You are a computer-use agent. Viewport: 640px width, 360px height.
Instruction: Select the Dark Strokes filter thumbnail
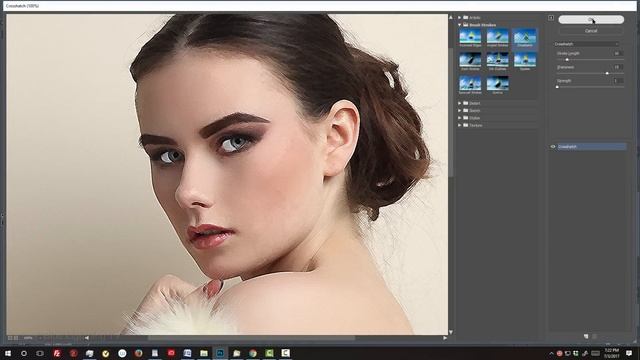tap(470, 62)
